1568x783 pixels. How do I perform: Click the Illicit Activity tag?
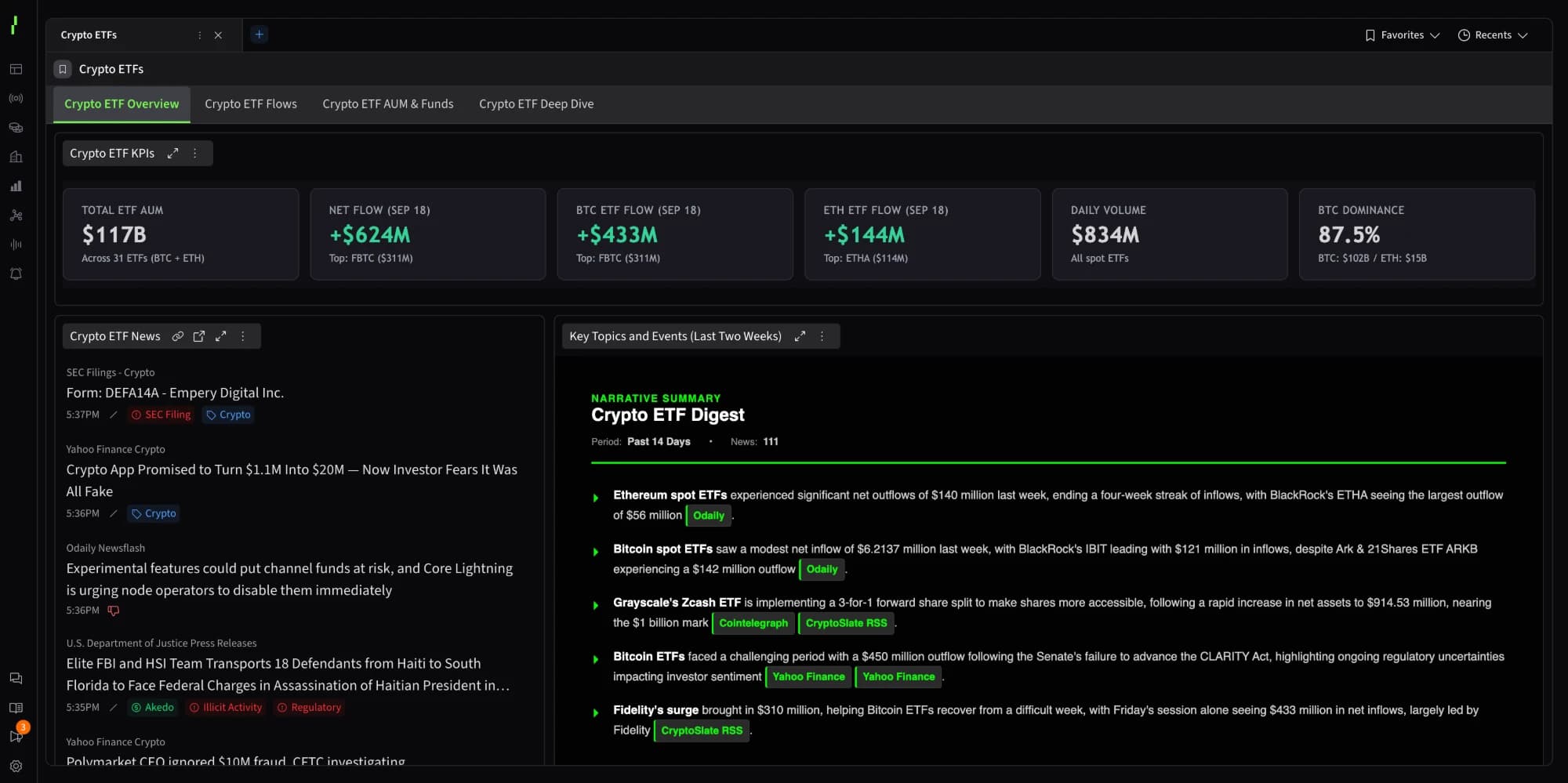tap(226, 708)
